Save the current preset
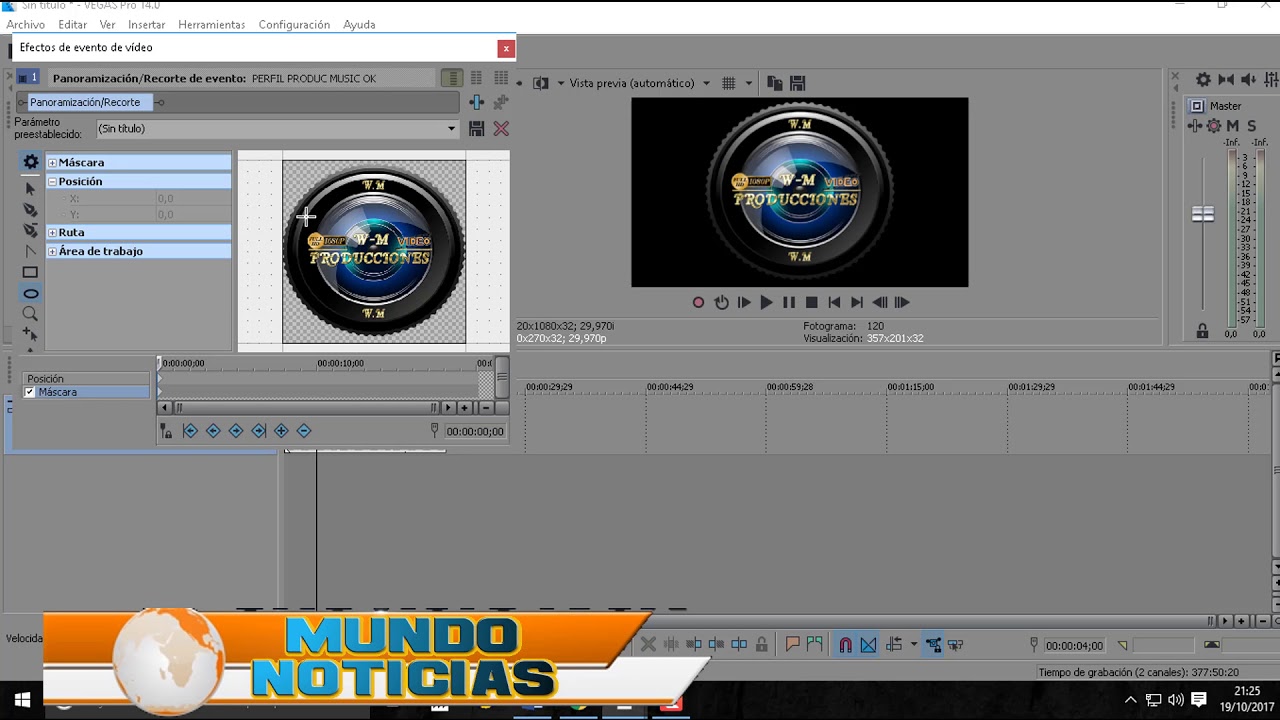Image resolution: width=1280 pixels, height=720 pixels. 477,128
